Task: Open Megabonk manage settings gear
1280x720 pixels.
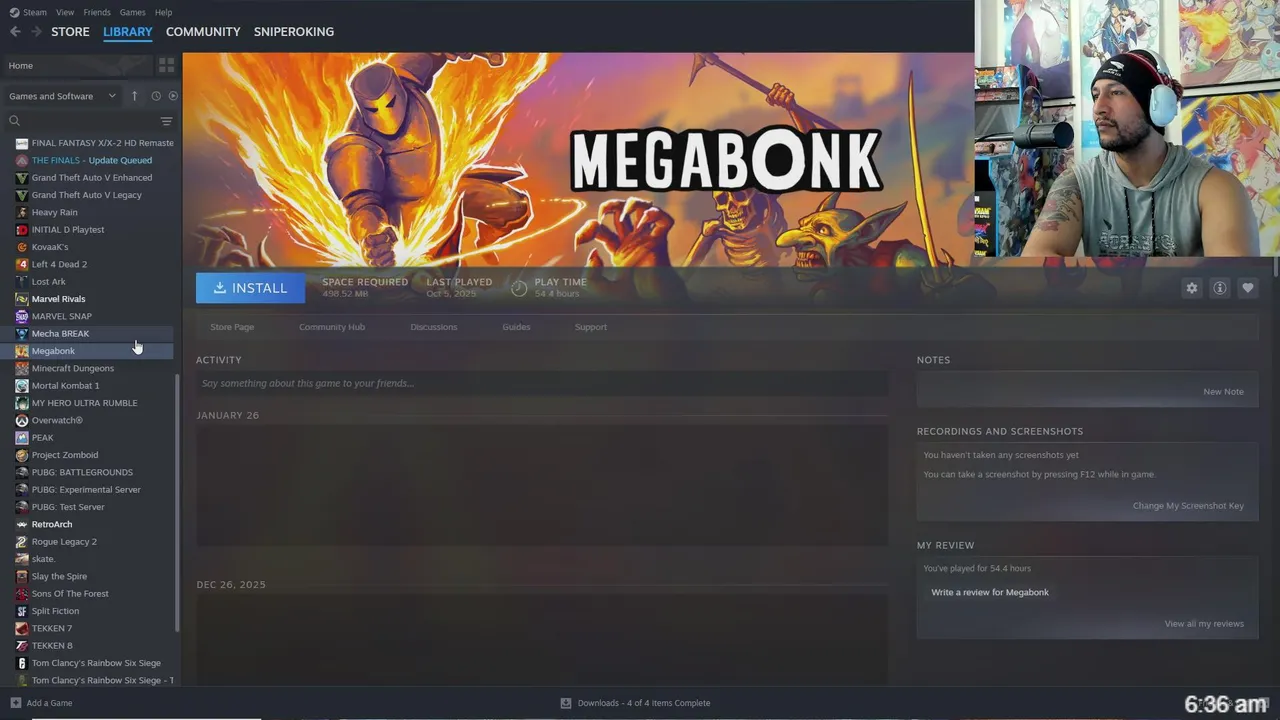Action: [1191, 288]
